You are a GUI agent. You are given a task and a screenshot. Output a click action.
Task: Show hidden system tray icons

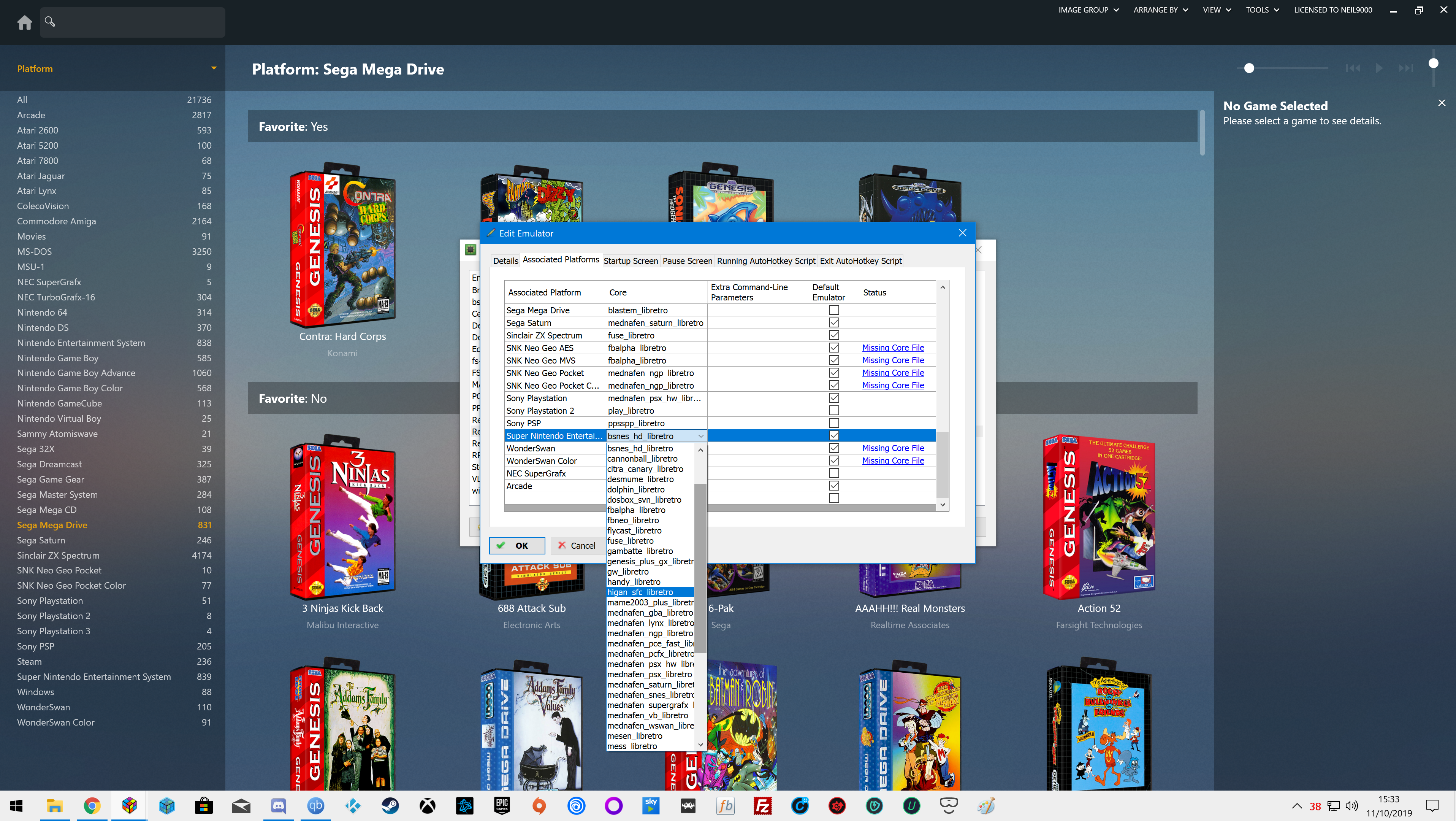(1297, 806)
